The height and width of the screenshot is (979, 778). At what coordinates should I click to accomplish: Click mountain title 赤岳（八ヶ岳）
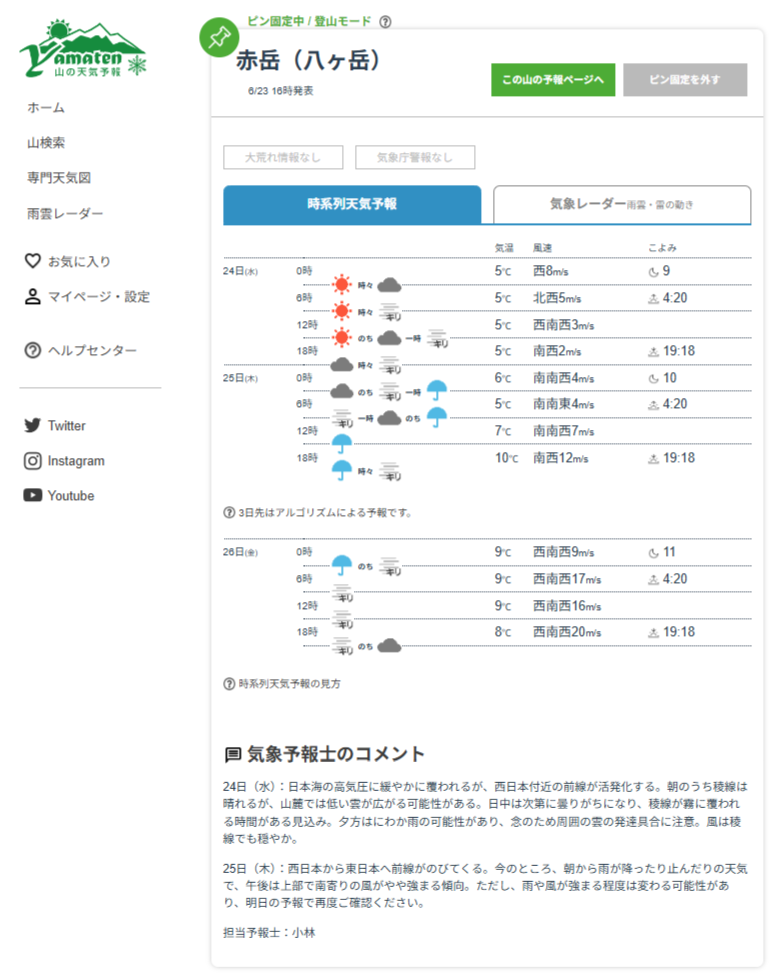[x=309, y=61]
